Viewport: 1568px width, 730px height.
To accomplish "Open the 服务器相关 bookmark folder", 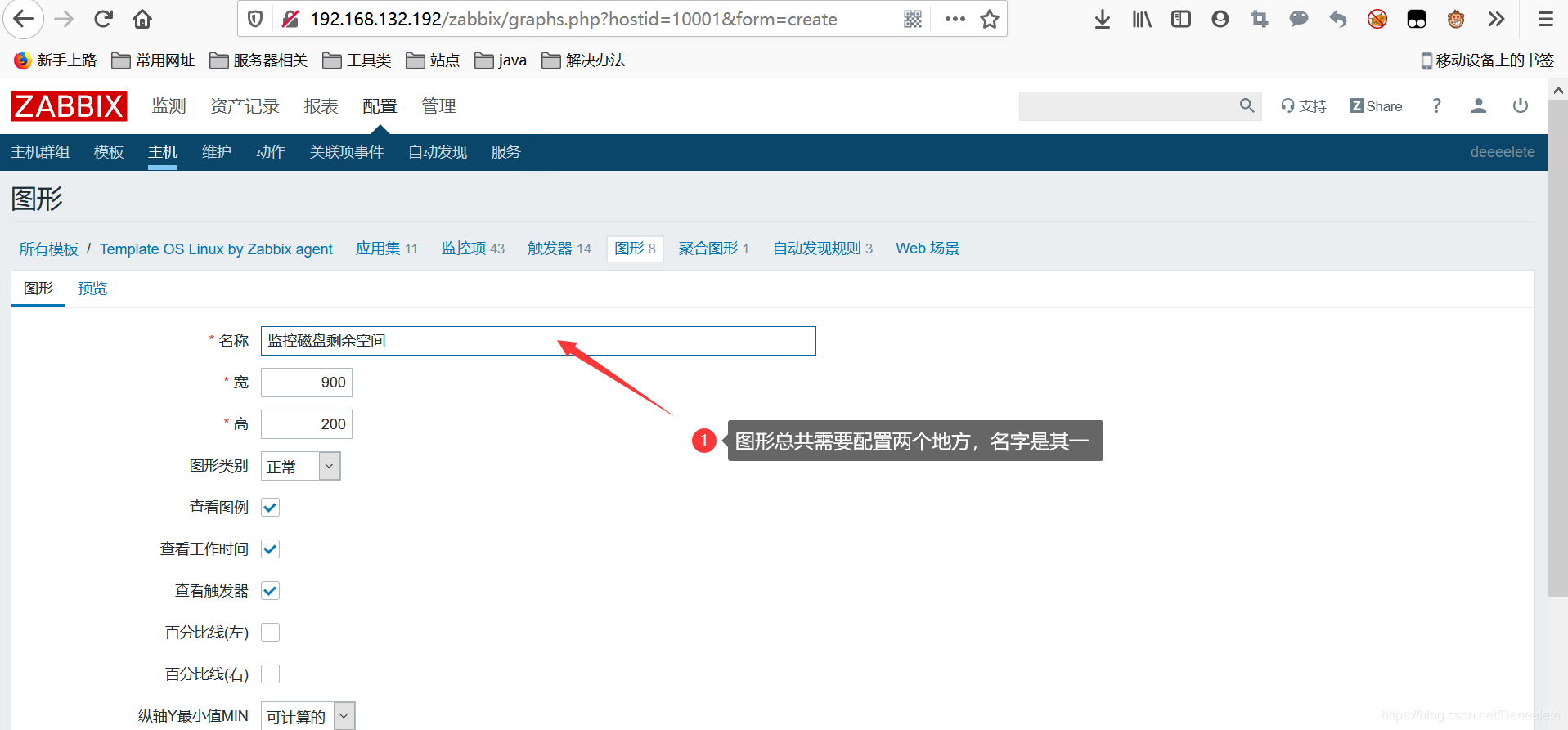I will tap(258, 60).
